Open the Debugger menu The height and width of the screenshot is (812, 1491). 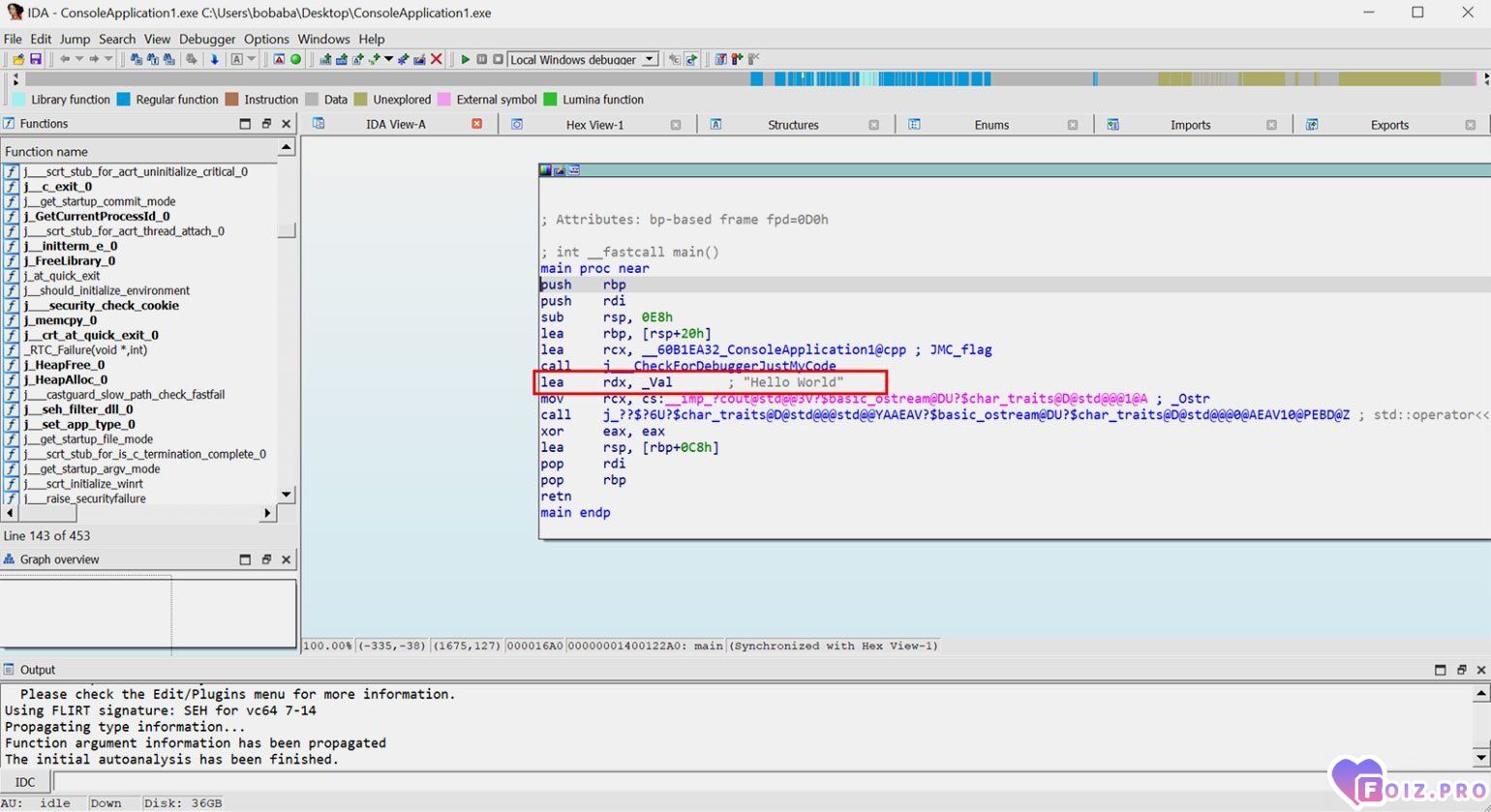(x=207, y=39)
